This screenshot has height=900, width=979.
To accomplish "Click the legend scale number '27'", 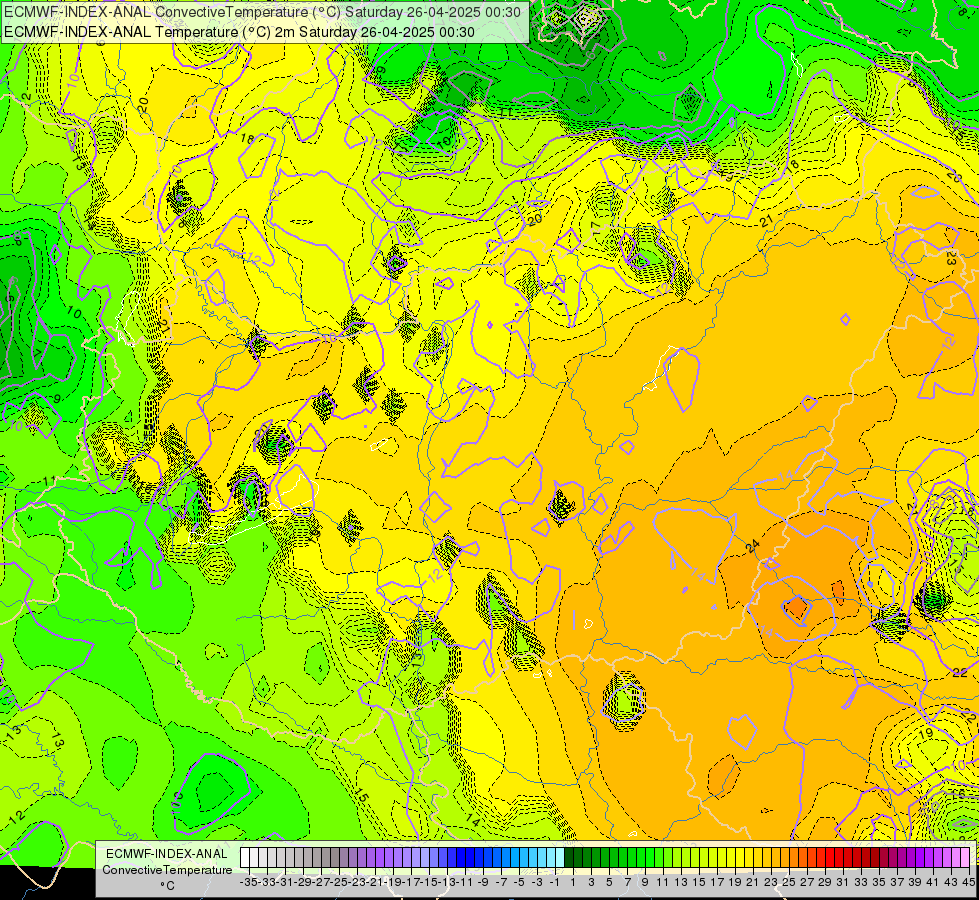I will pos(807,882).
